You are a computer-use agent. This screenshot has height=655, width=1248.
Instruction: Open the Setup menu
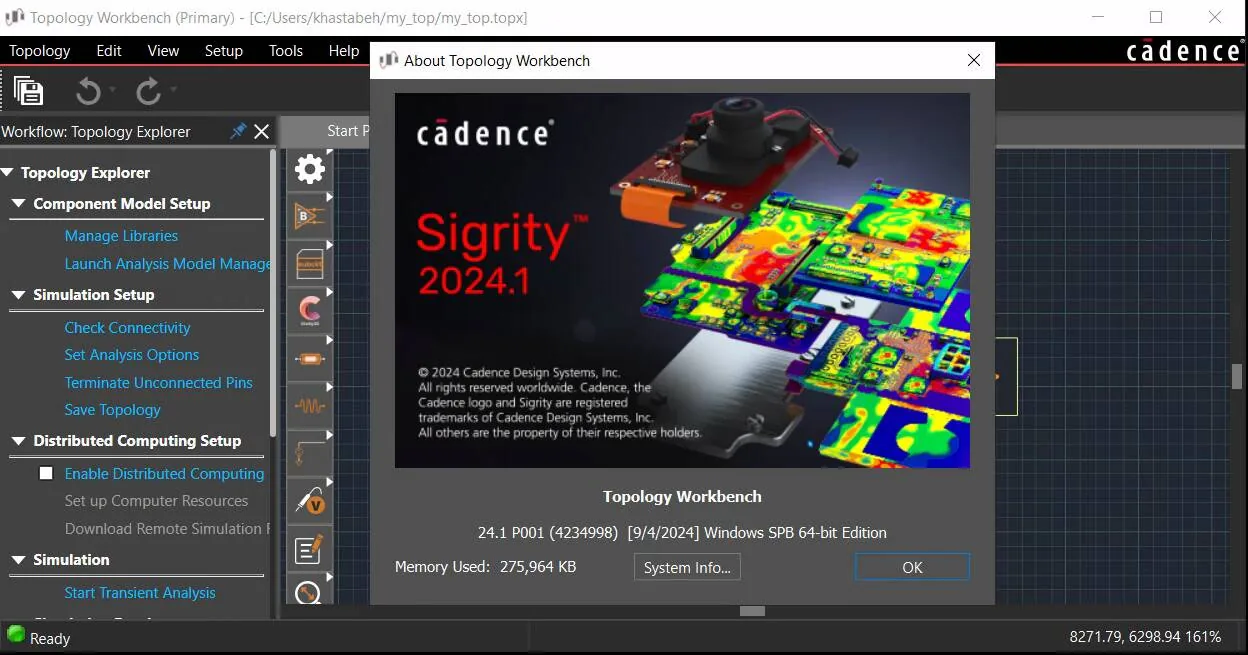pyautogui.click(x=224, y=50)
